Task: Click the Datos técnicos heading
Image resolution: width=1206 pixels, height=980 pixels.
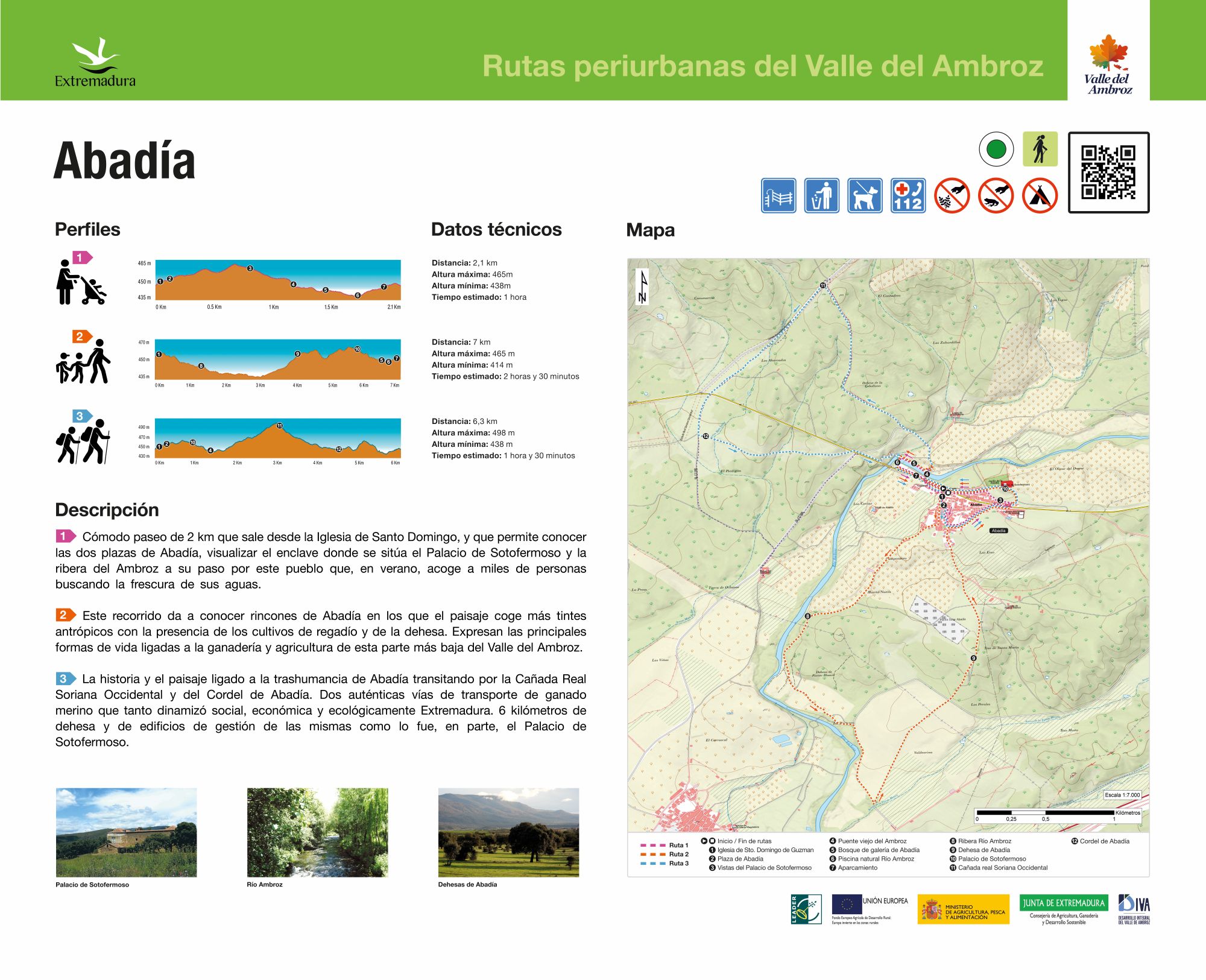Action: [x=496, y=229]
